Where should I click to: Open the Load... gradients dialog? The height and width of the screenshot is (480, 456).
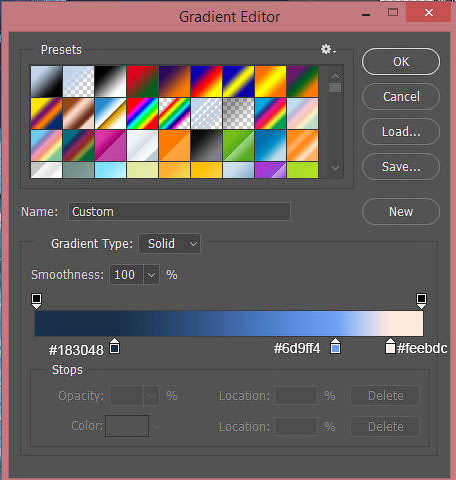point(401,132)
